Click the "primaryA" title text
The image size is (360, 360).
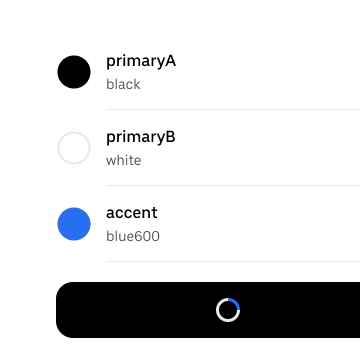click(141, 62)
